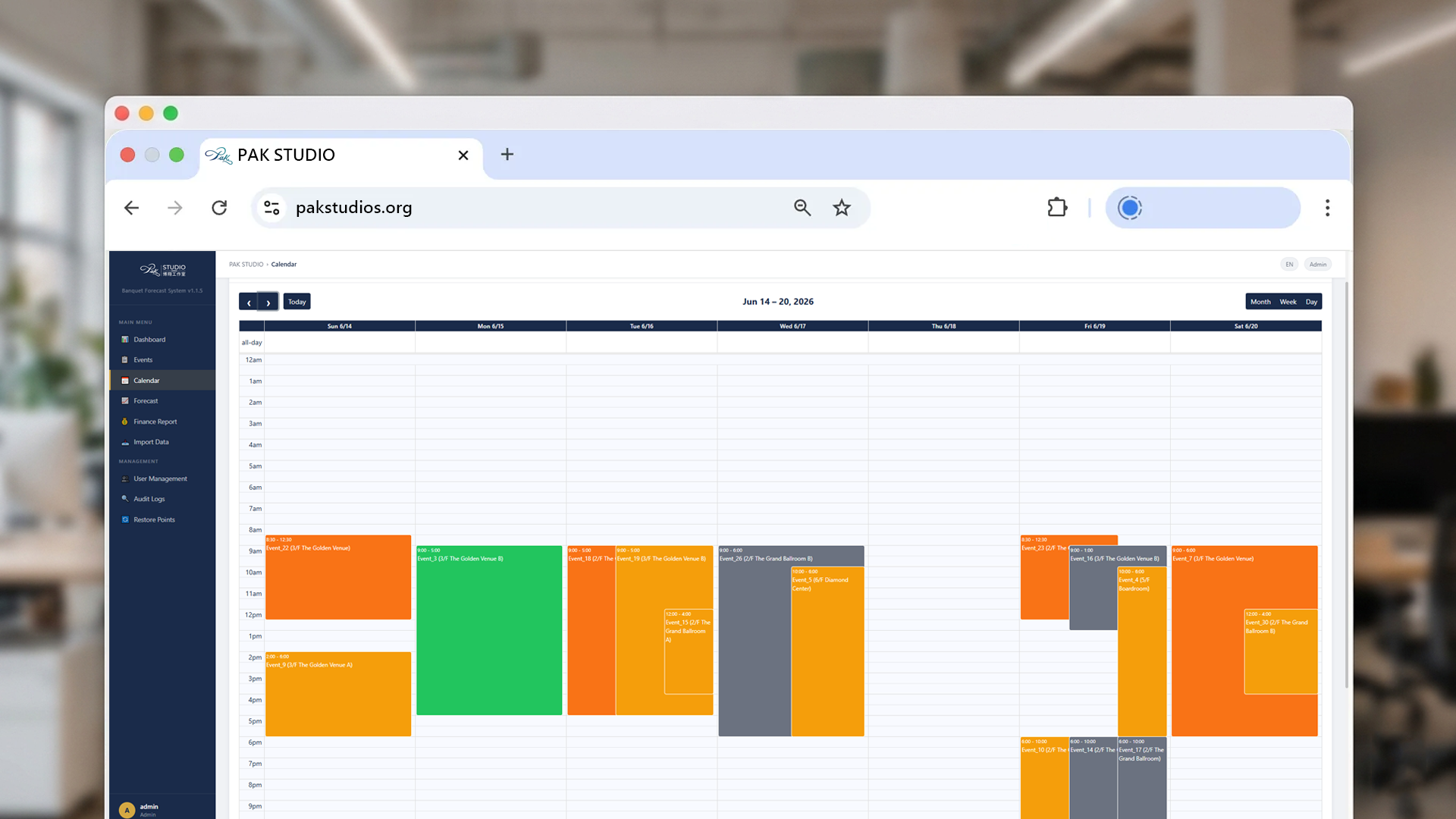Open the Dashboard sidebar item
The image size is (1456, 819).
coord(162,340)
